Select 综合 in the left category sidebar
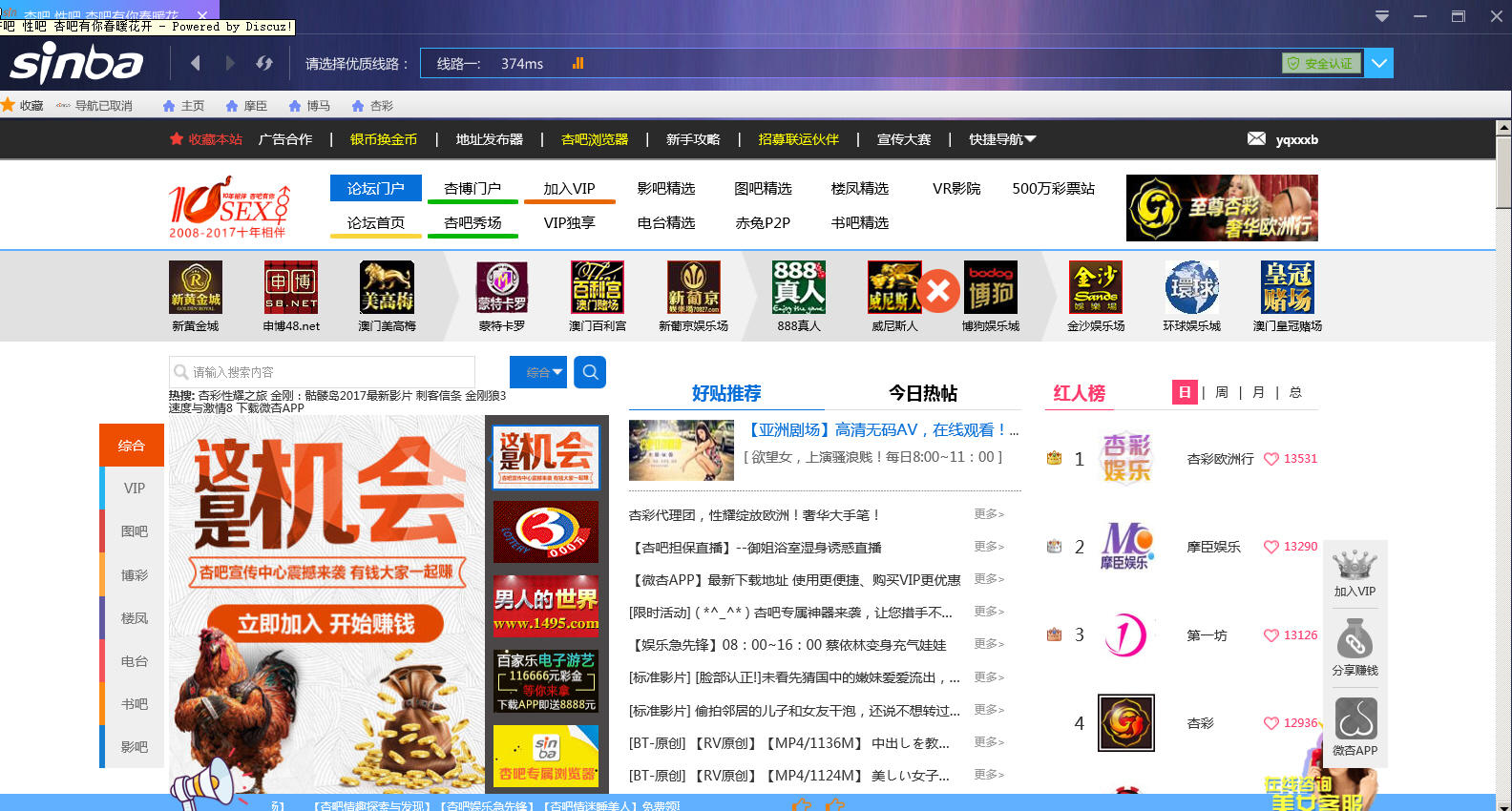Screen dimensions: 1512x811 click(132, 446)
